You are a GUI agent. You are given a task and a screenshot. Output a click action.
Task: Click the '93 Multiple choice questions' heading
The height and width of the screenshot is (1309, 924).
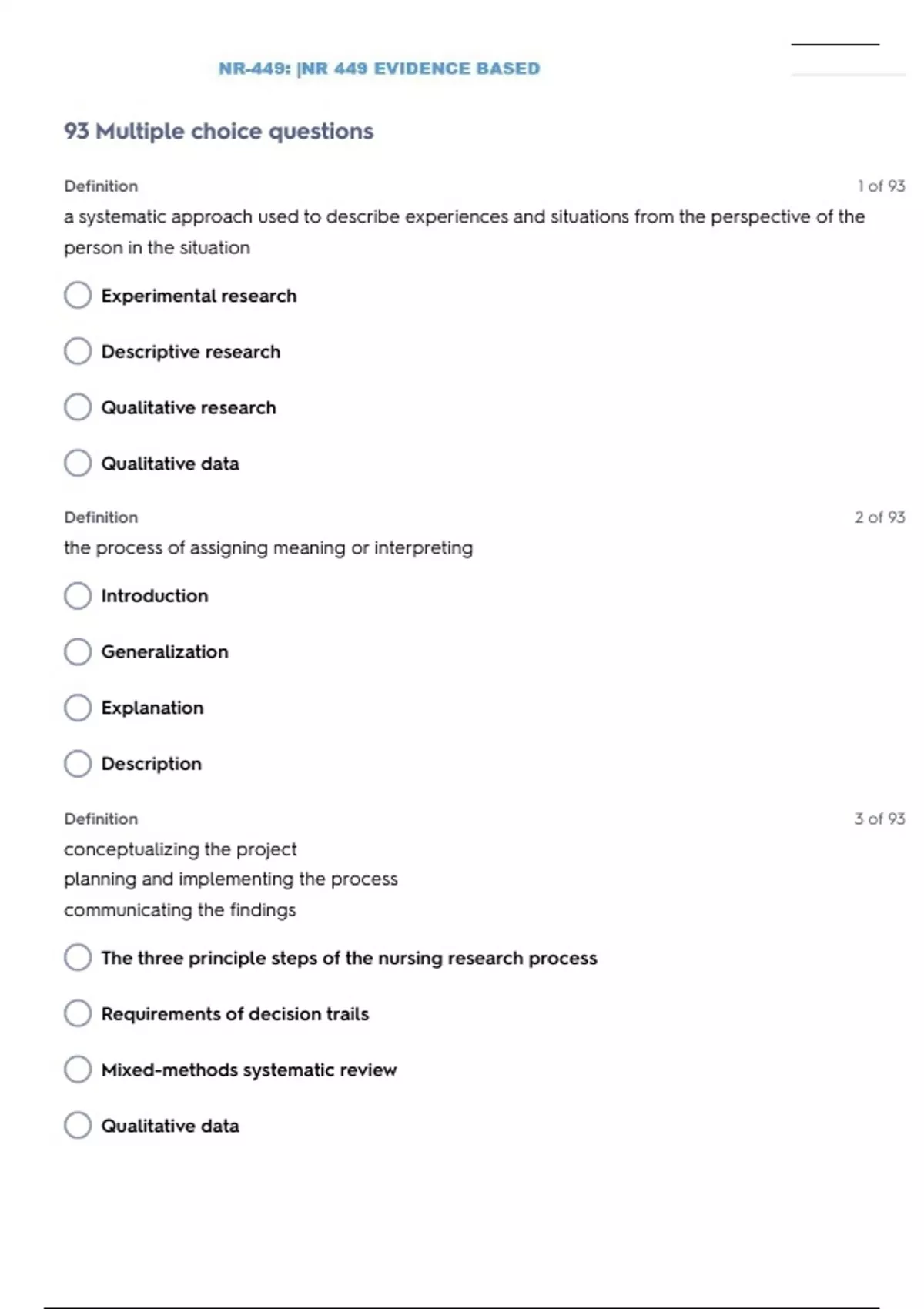219,131
